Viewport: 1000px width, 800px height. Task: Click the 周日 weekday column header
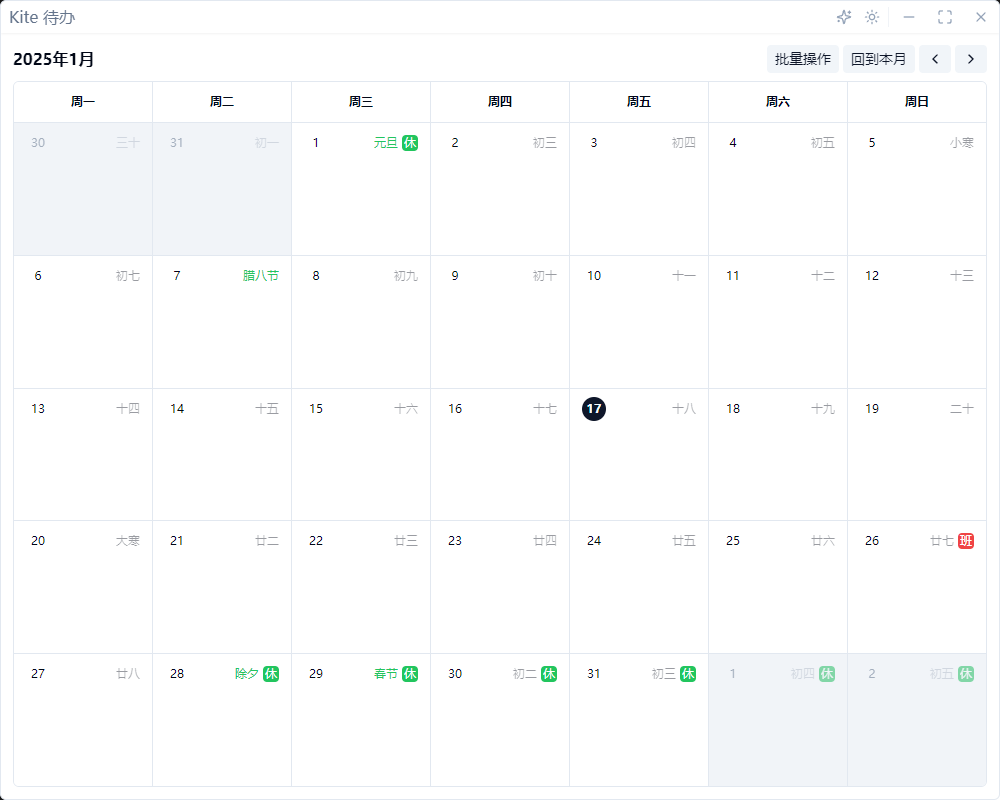917,102
